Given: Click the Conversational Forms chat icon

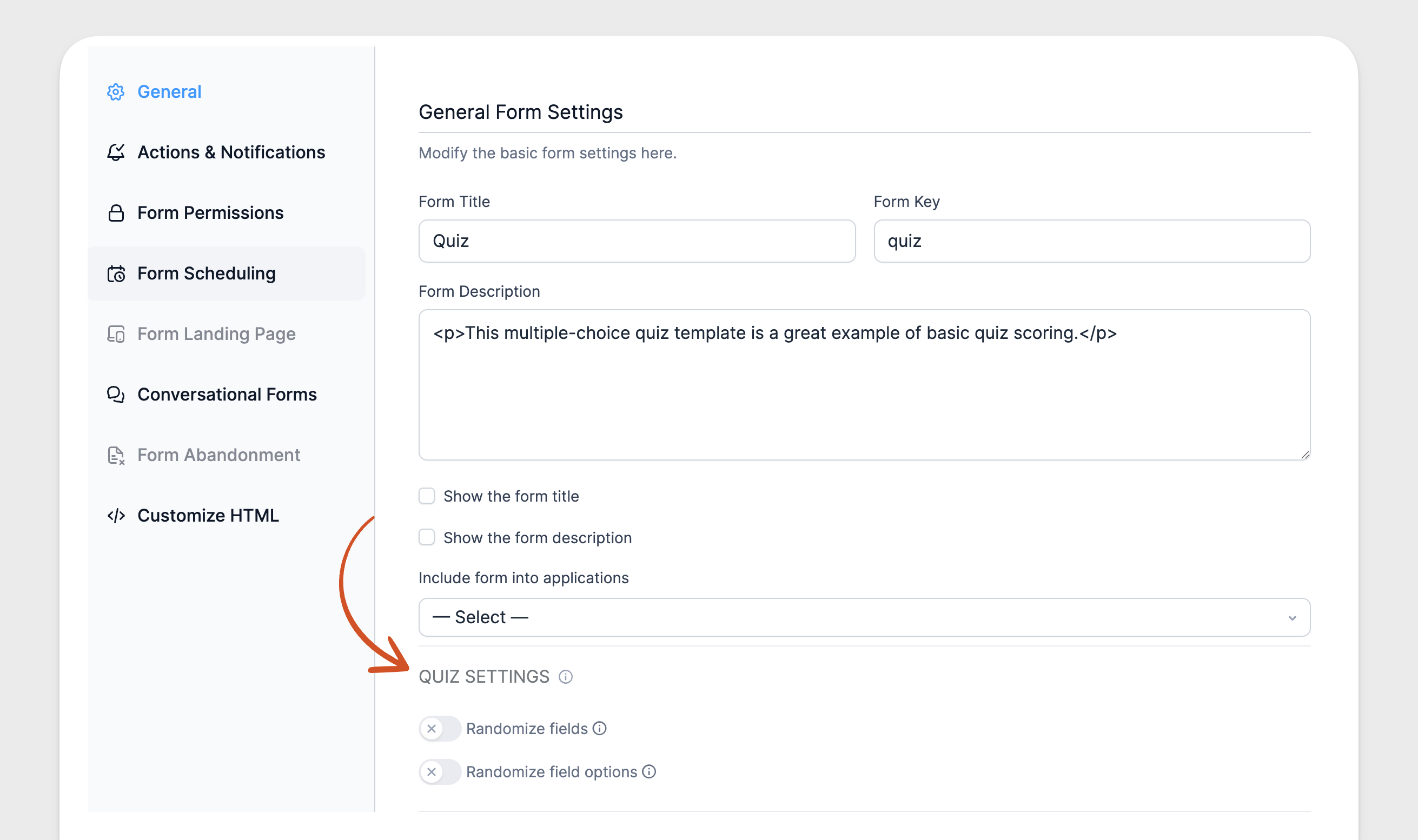Looking at the screenshot, I should [116, 395].
